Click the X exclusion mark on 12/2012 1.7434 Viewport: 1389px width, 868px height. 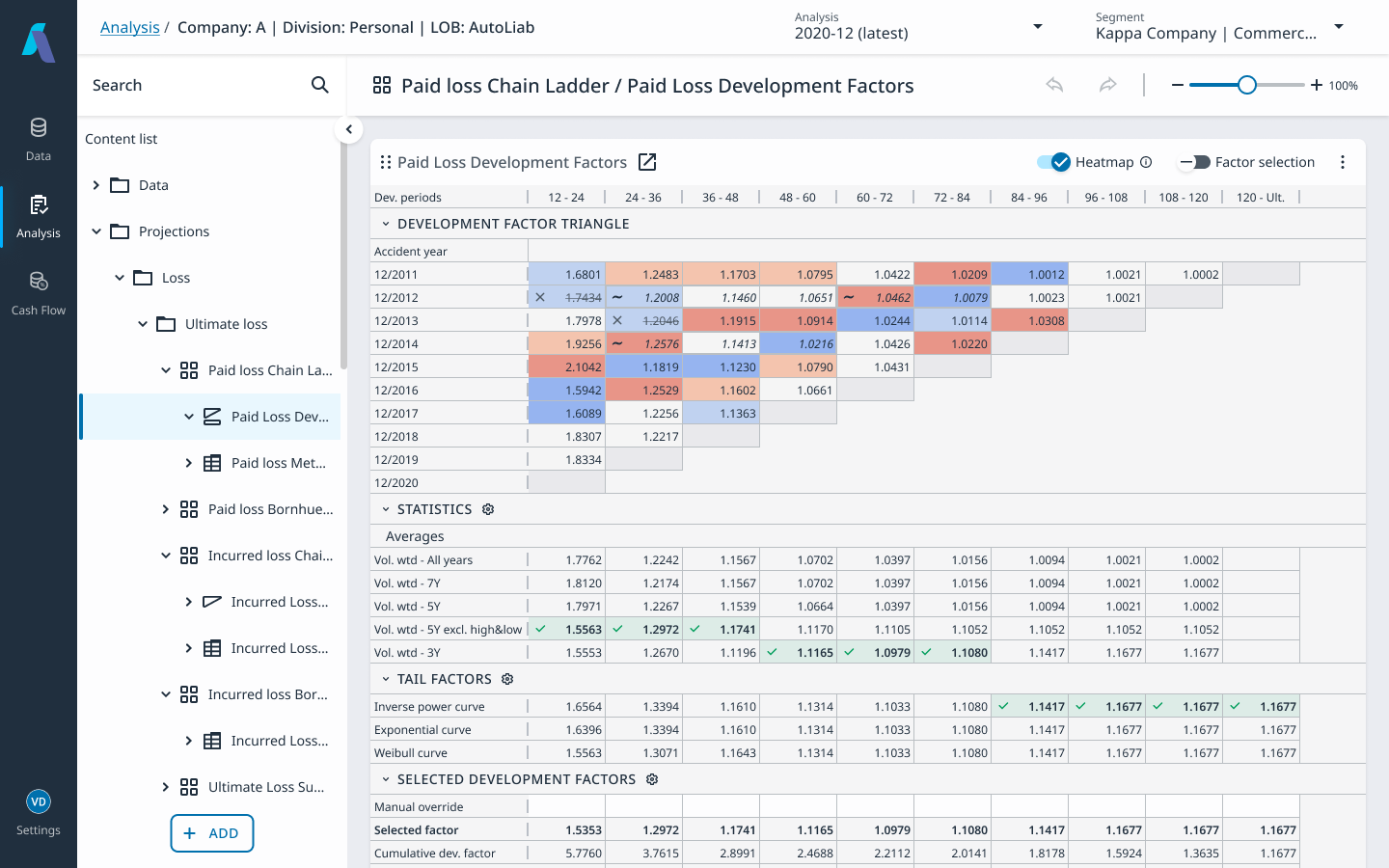tap(540, 297)
